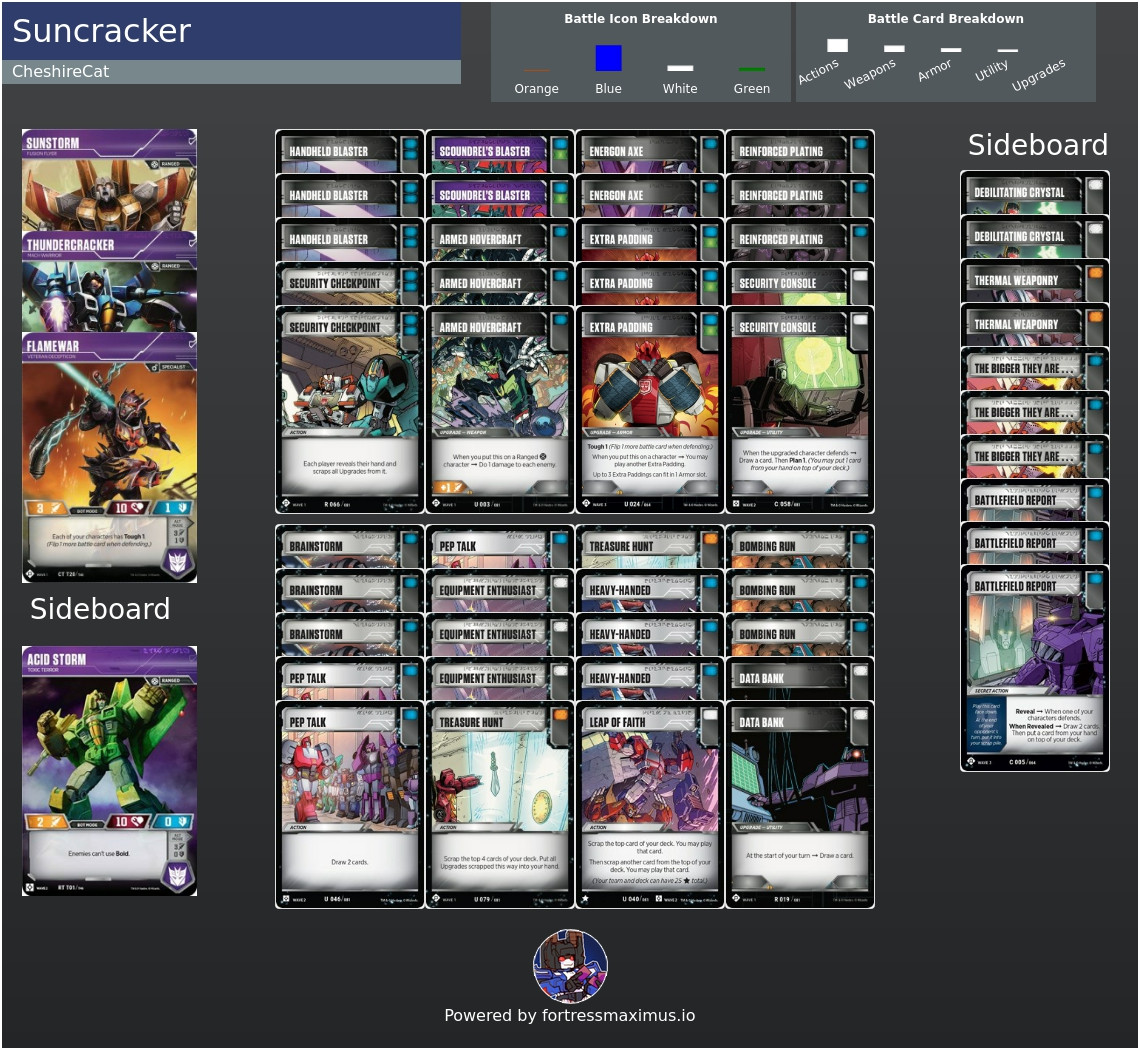Click the 'Draw 2 cards.' text on Pep Talk
The height and width of the screenshot is (1050, 1140).
(350, 862)
